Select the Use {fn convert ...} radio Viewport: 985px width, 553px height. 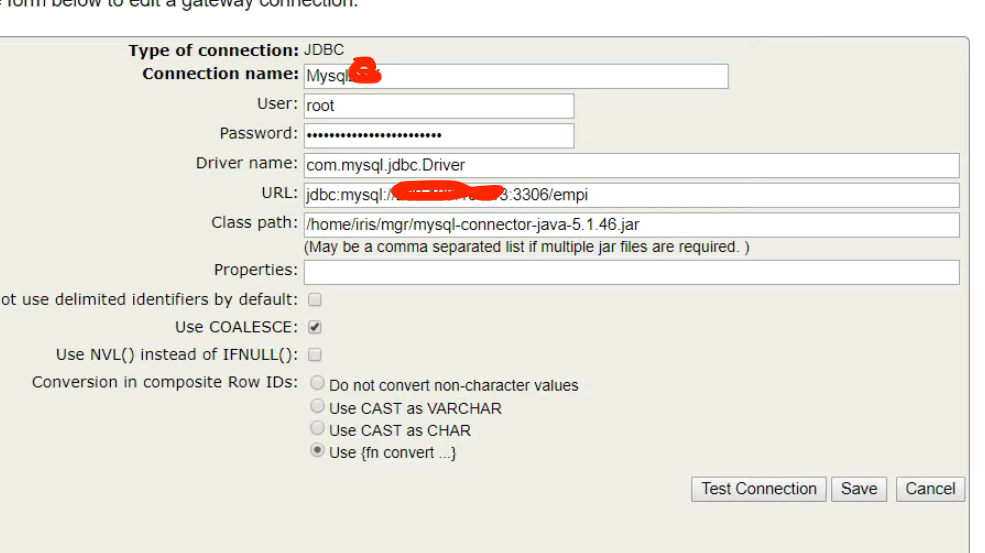318,452
